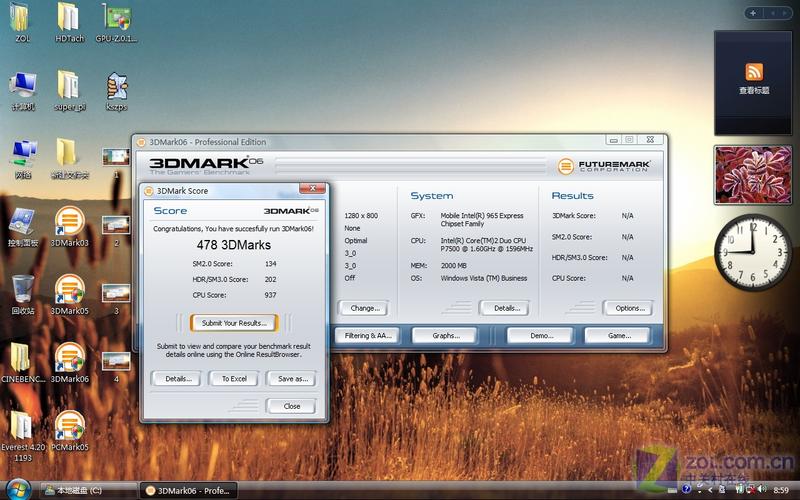Open the HDTach folder icon
This screenshot has width=800, height=500.
point(69,22)
